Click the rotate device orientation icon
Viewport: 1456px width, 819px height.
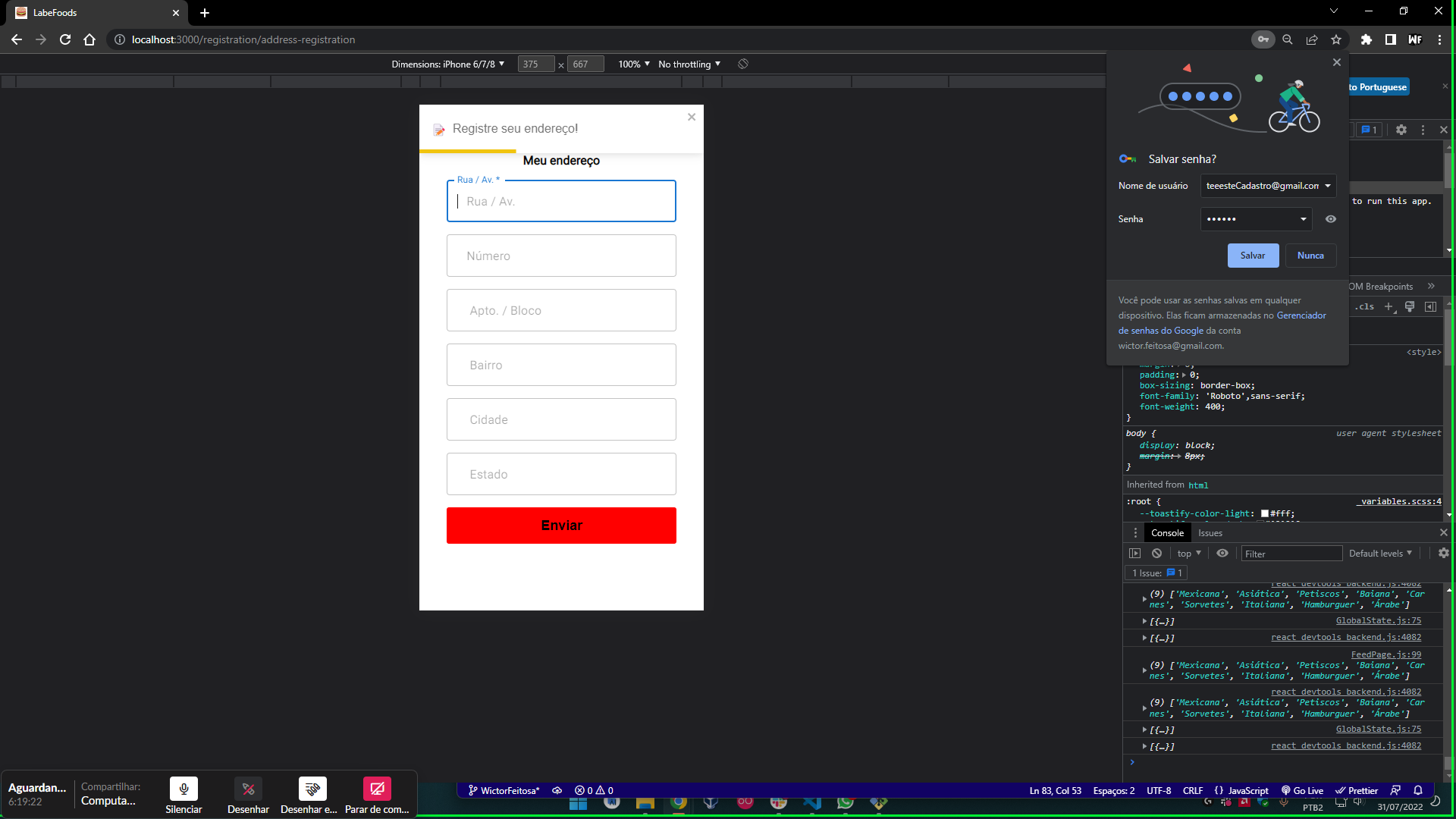coord(743,64)
